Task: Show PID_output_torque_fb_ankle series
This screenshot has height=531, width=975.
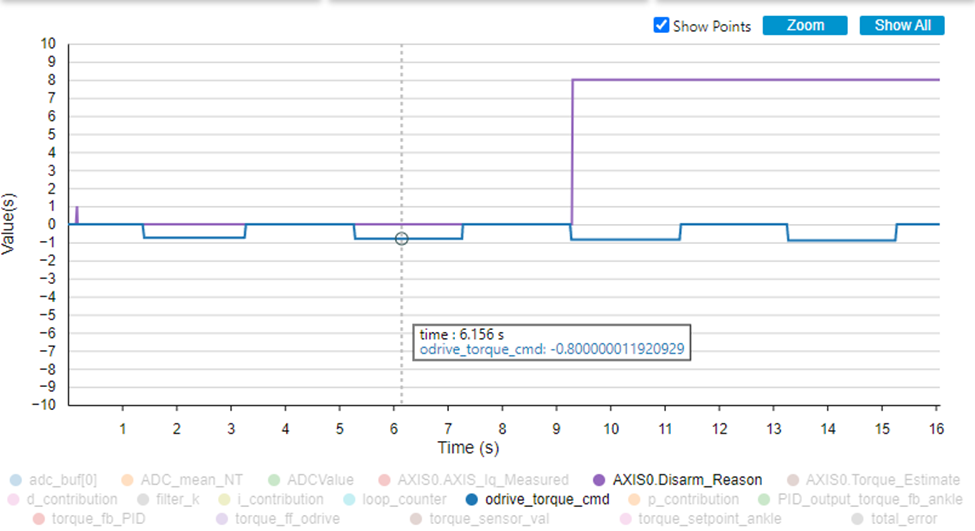Action: (x=859, y=499)
